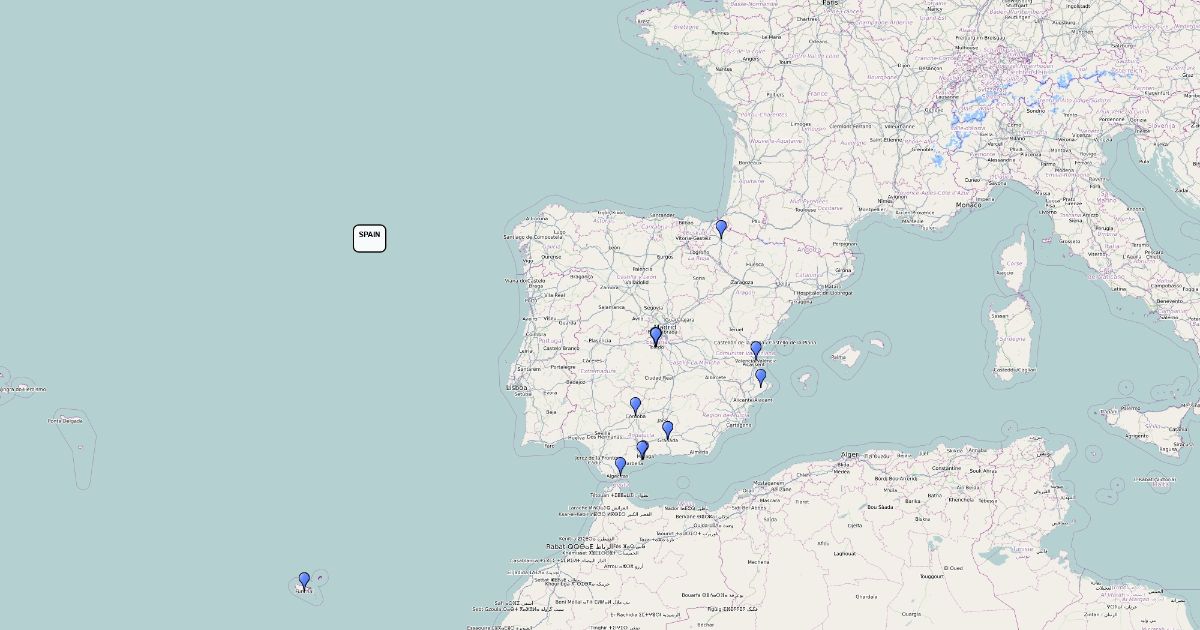Click the Badajoz city label
The image size is (1200, 630).
(x=575, y=382)
